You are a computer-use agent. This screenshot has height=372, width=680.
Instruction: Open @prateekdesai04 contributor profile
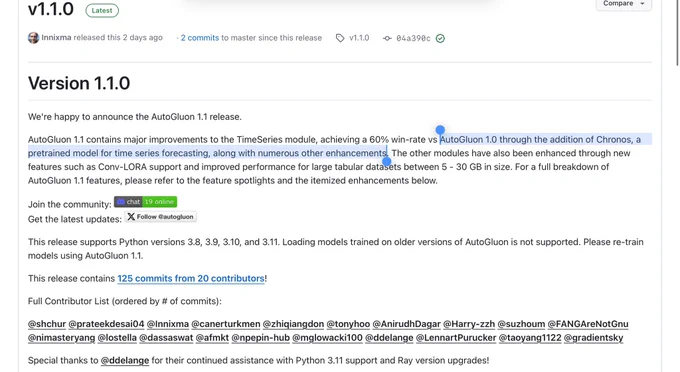point(106,324)
